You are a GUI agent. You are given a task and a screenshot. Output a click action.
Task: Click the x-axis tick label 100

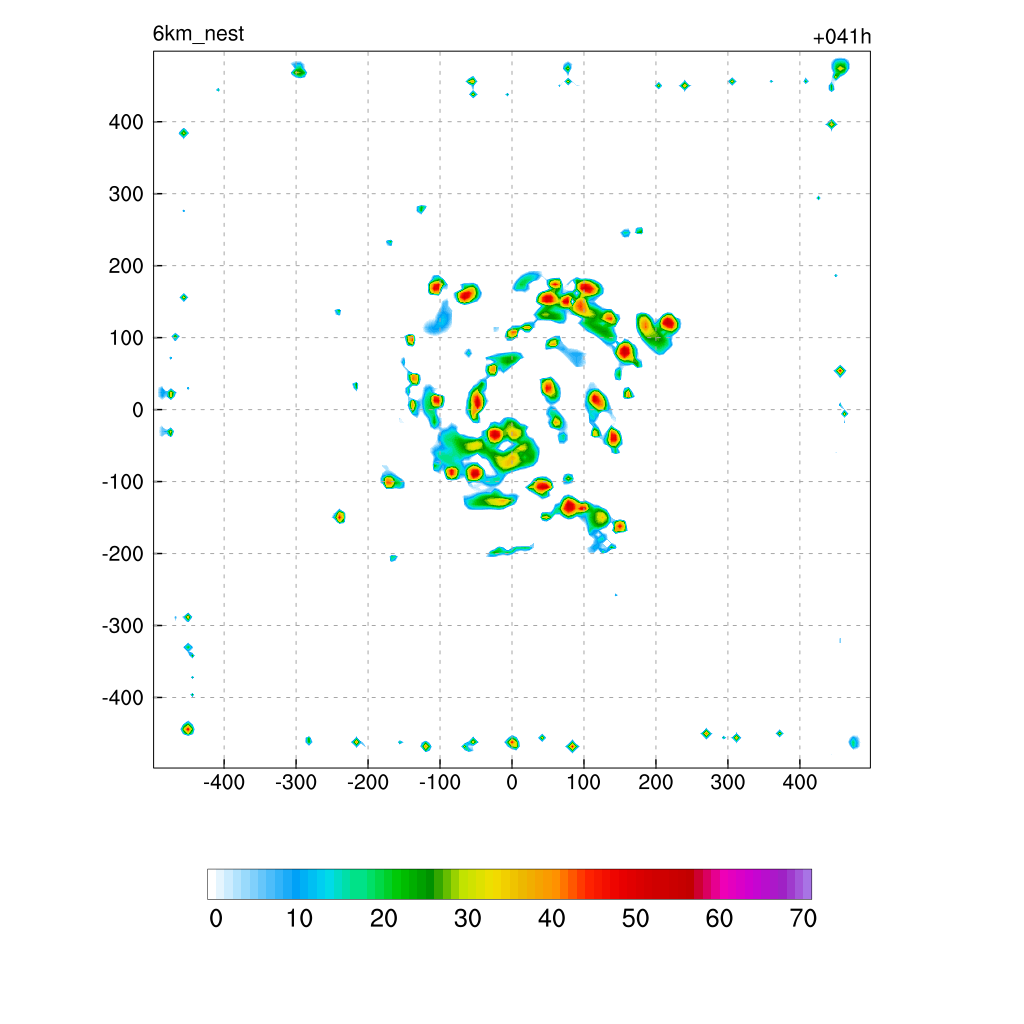click(583, 782)
